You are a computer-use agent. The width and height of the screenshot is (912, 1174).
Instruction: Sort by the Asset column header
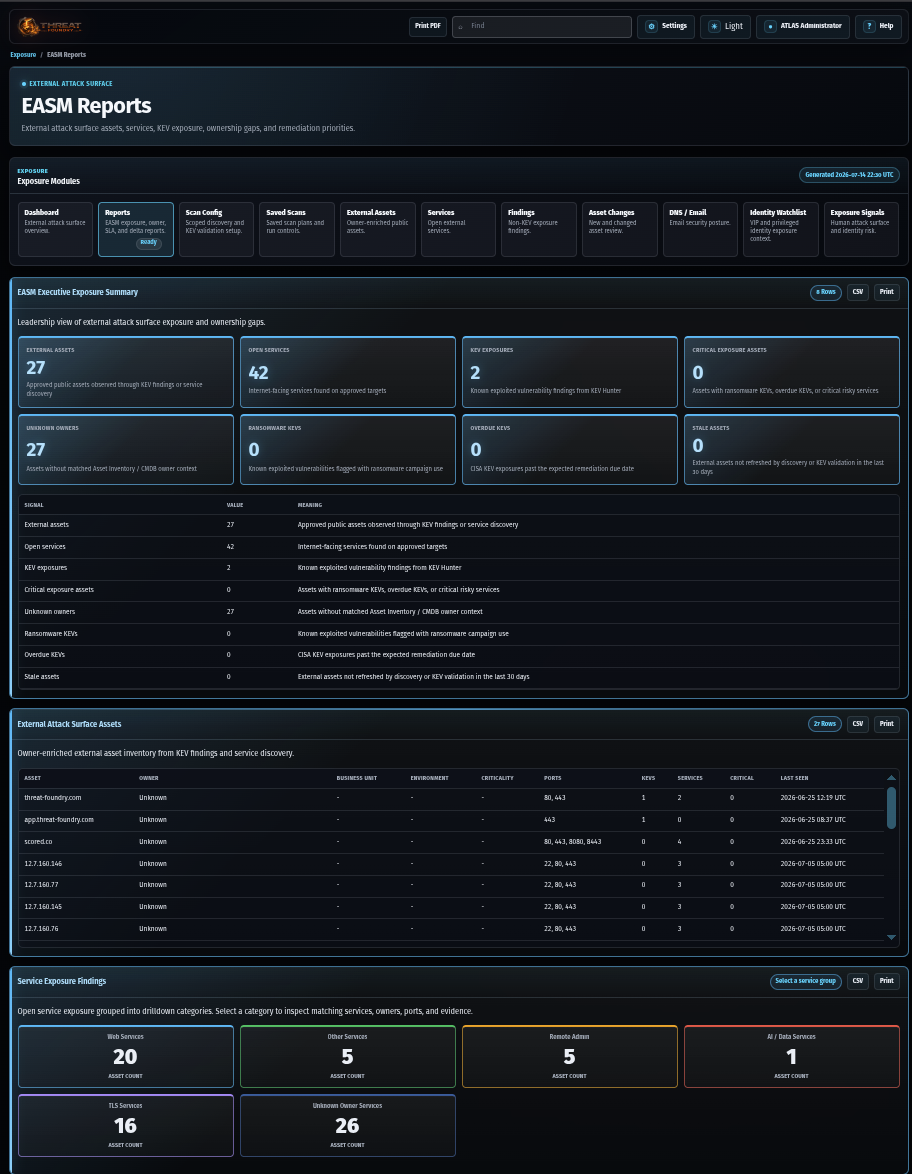click(x=32, y=778)
